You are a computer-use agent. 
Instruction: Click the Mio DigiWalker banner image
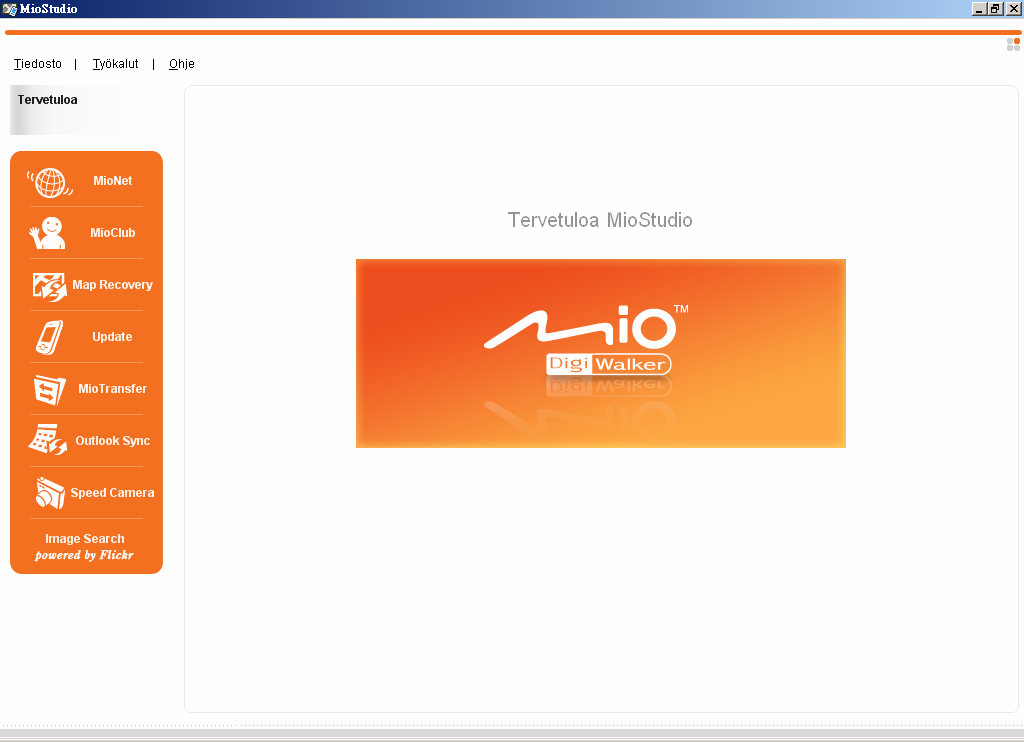pos(601,353)
